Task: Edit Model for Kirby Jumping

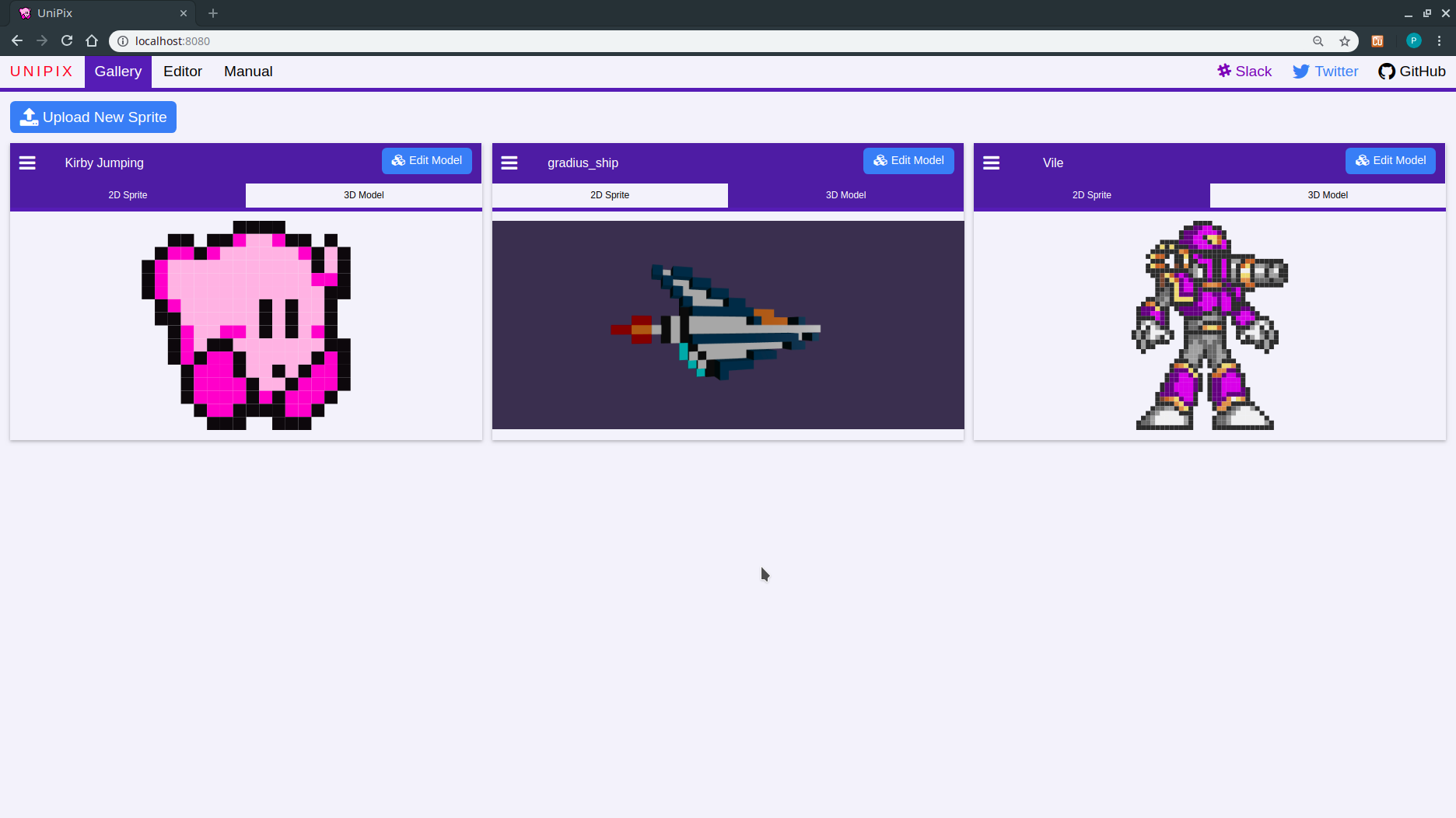Action: click(426, 160)
